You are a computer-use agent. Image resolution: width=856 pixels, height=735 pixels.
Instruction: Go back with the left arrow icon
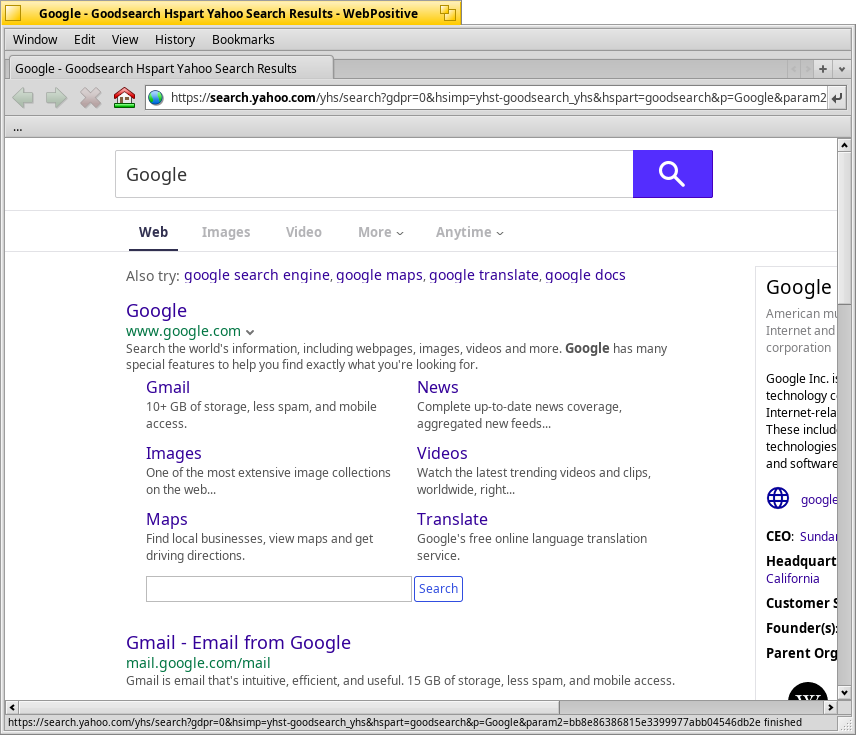pyautogui.click(x=23, y=98)
